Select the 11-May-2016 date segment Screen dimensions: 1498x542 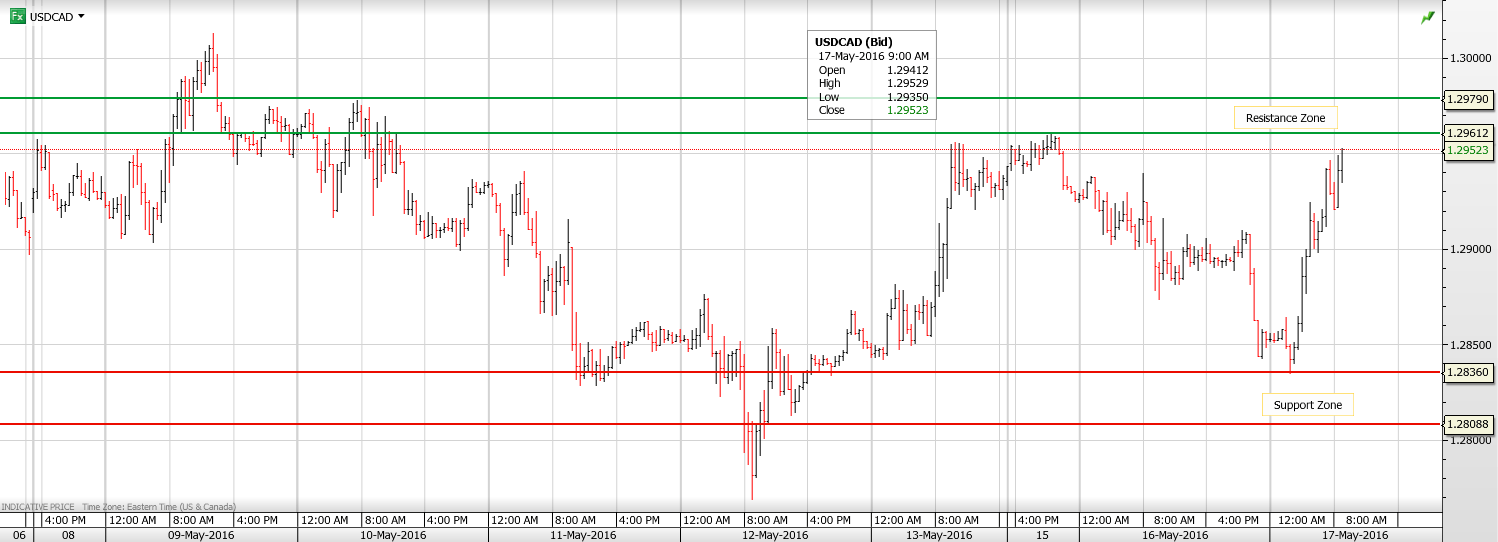tap(584, 535)
